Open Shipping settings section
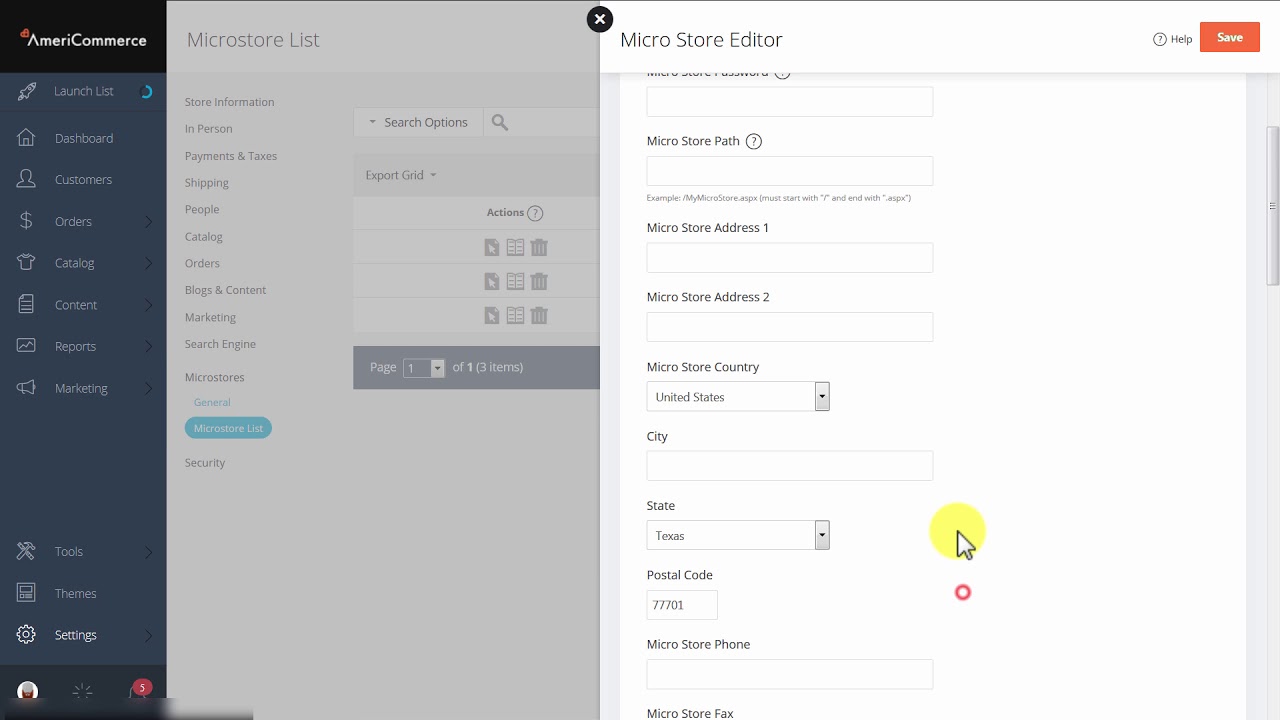This screenshot has height=720, width=1280. [x=207, y=183]
